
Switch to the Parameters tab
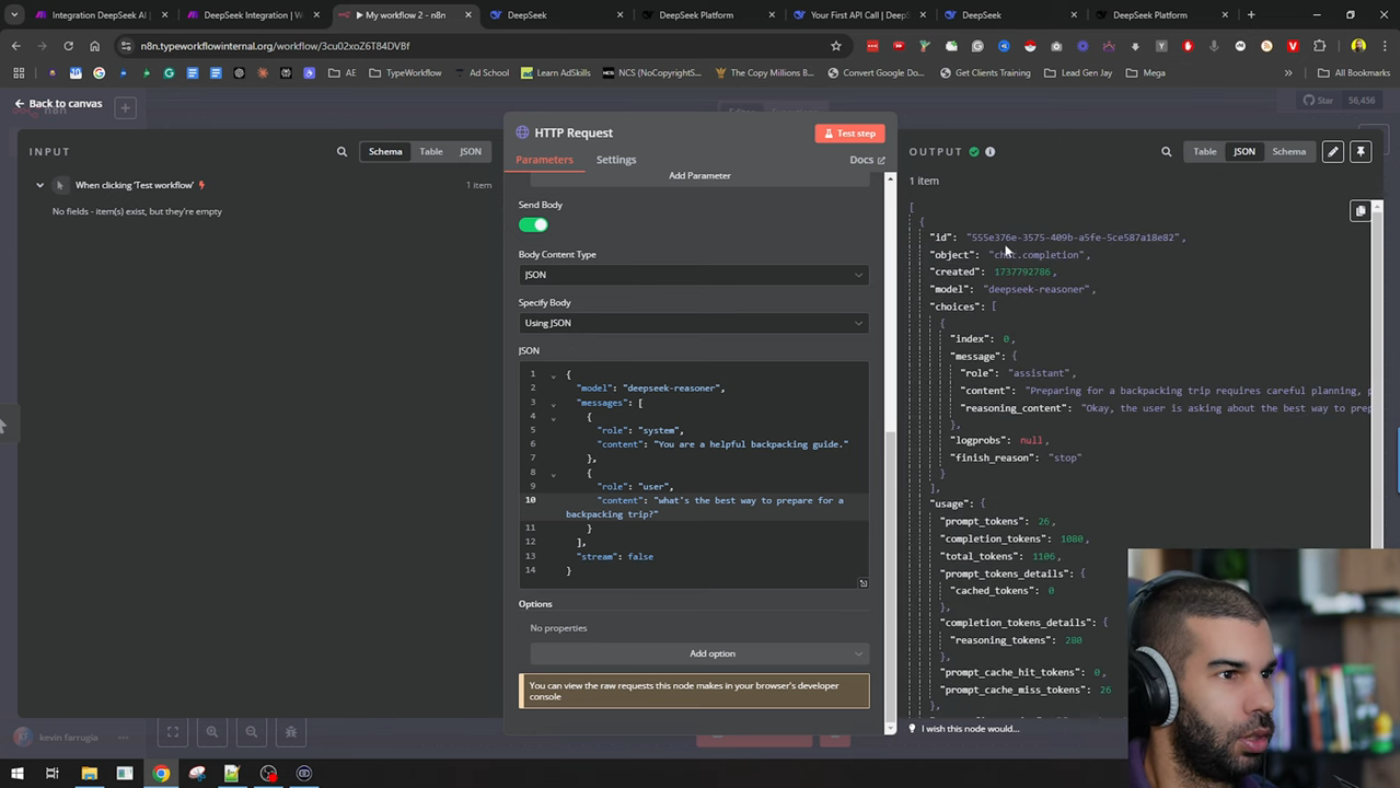click(544, 160)
